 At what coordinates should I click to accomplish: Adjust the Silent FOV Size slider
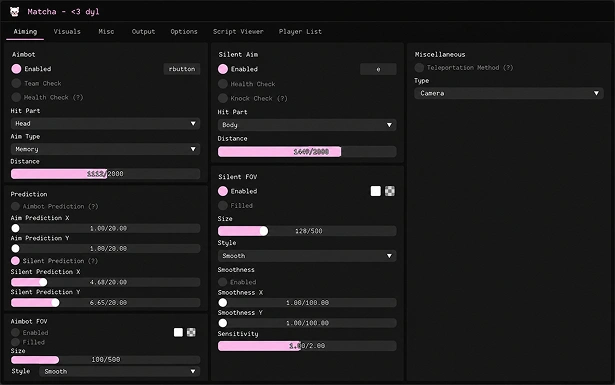click(307, 231)
